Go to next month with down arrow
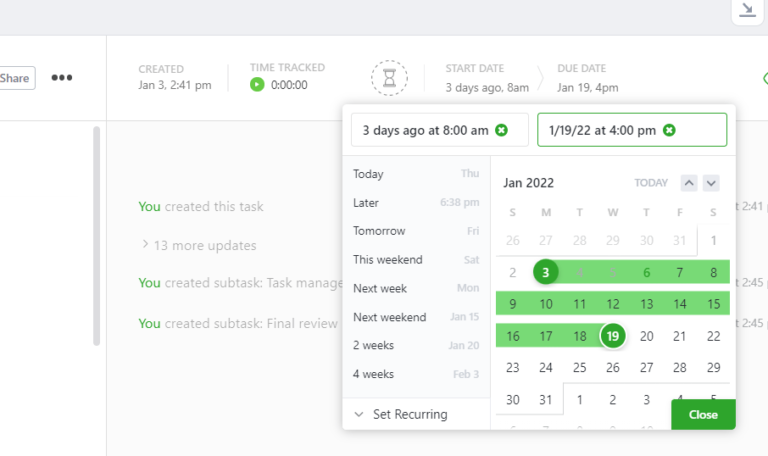This screenshot has width=768, height=456. pos(711,183)
